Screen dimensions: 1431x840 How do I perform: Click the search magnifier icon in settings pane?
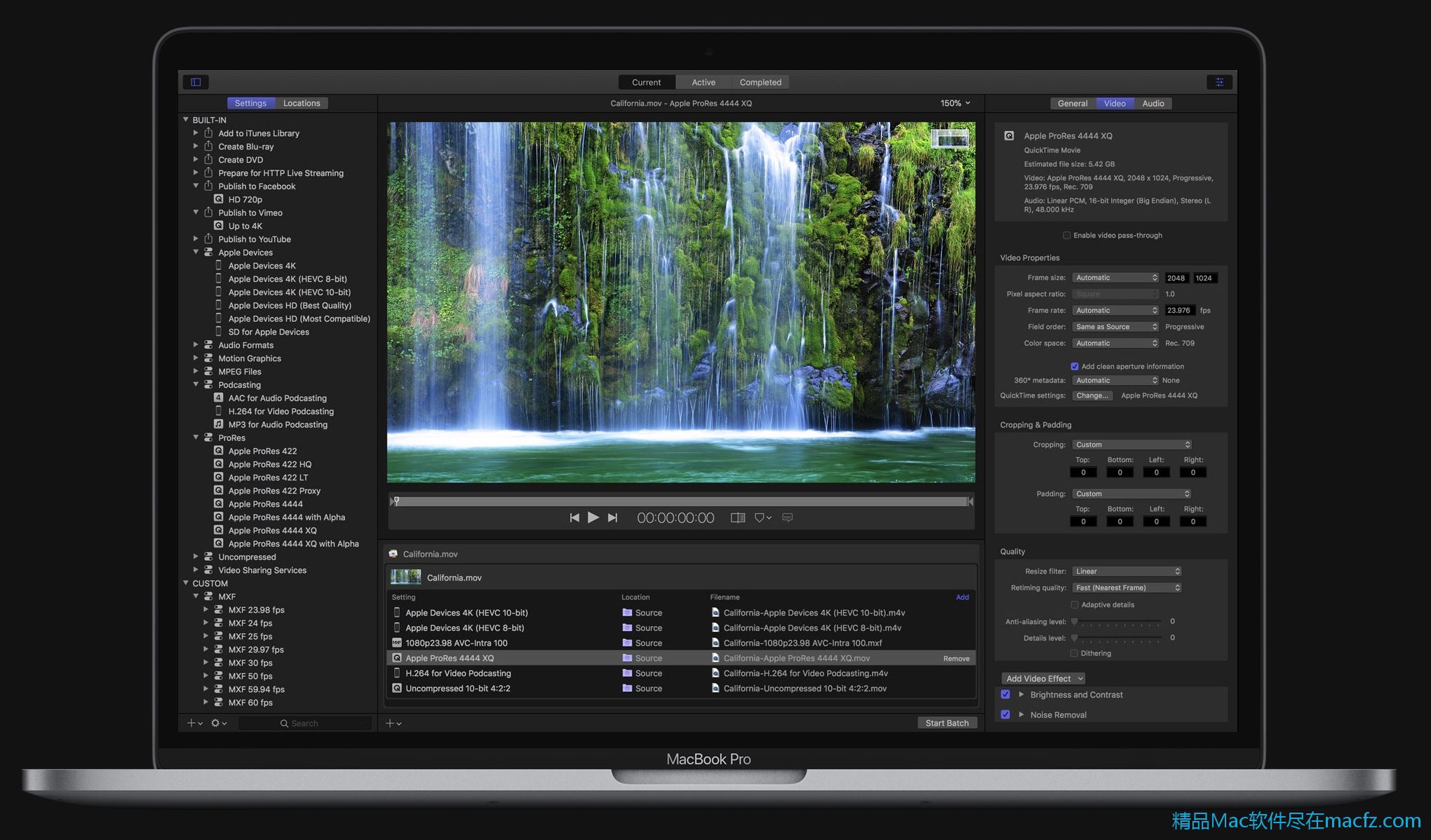[x=284, y=723]
